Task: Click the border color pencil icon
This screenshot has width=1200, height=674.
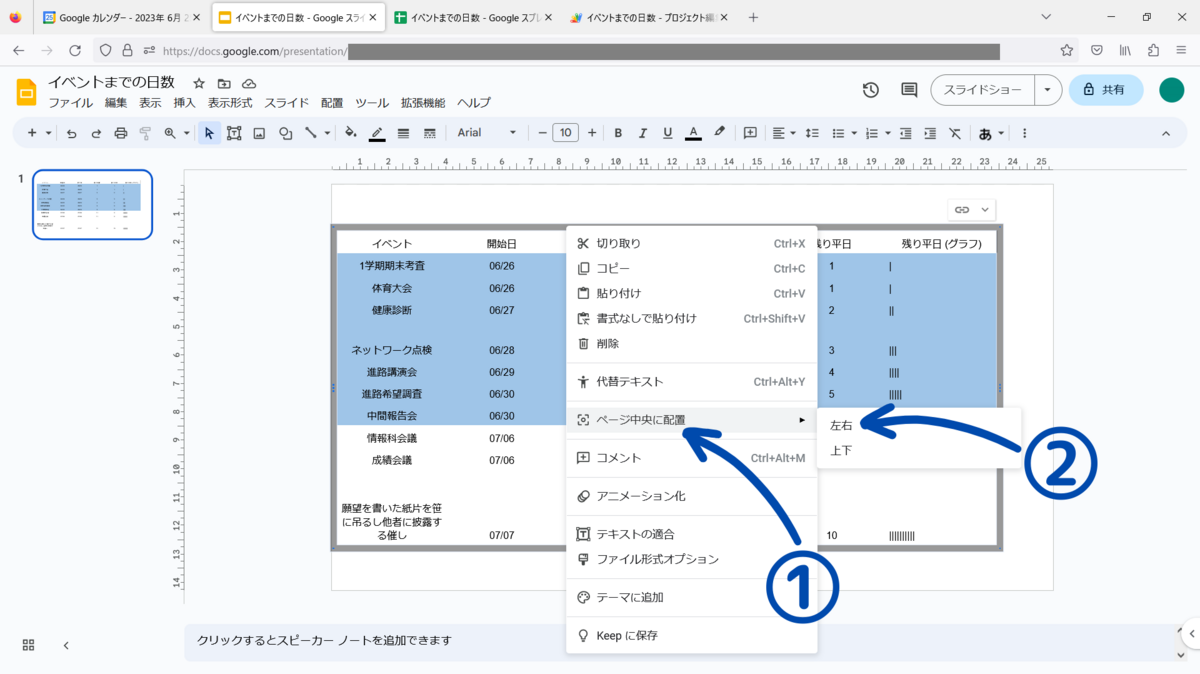Action: [377, 133]
